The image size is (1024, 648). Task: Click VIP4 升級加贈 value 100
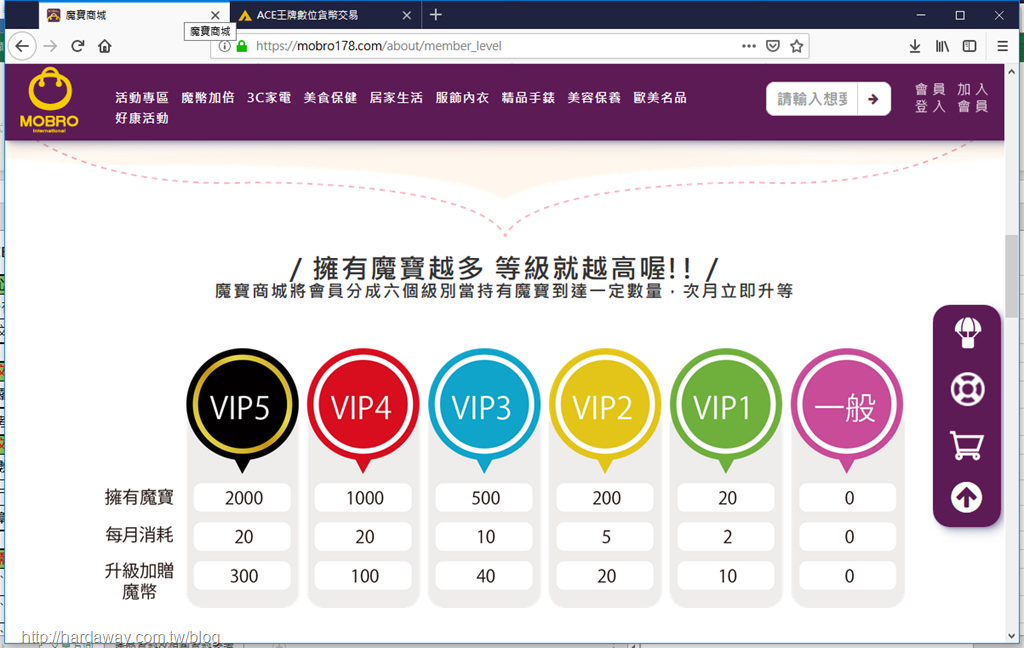click(x=364, y=576)
